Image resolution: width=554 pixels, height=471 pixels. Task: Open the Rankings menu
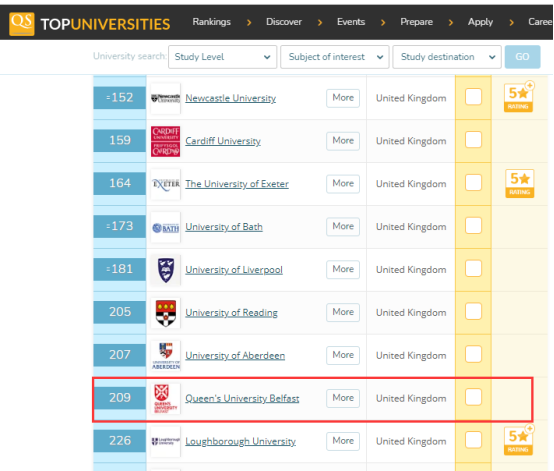point(212,22)
